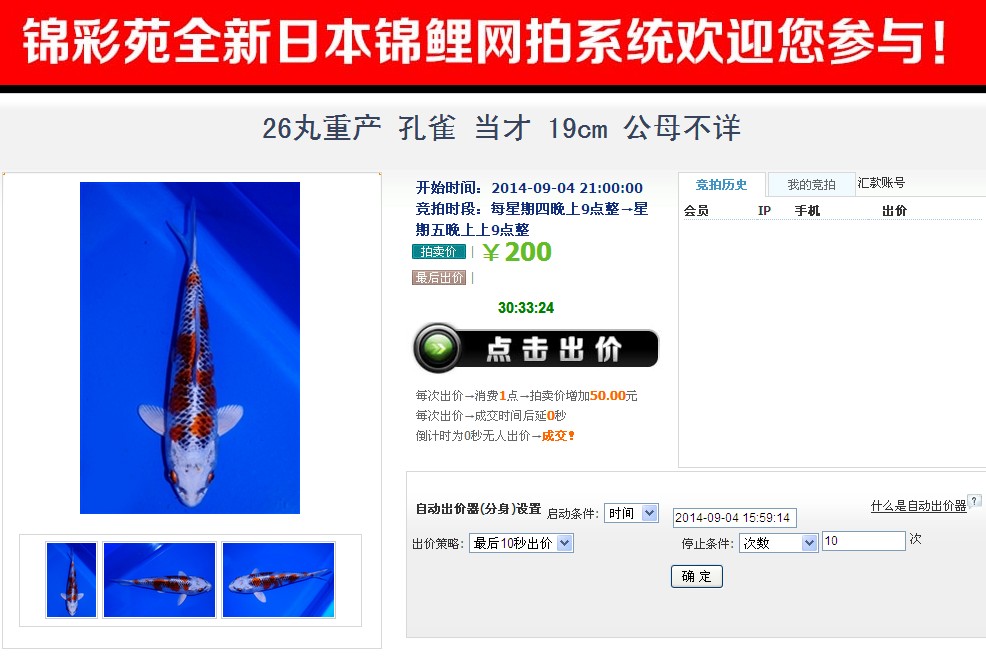Click the start time date input field
This screenshot has width=986, height=669.
(734, 518)
